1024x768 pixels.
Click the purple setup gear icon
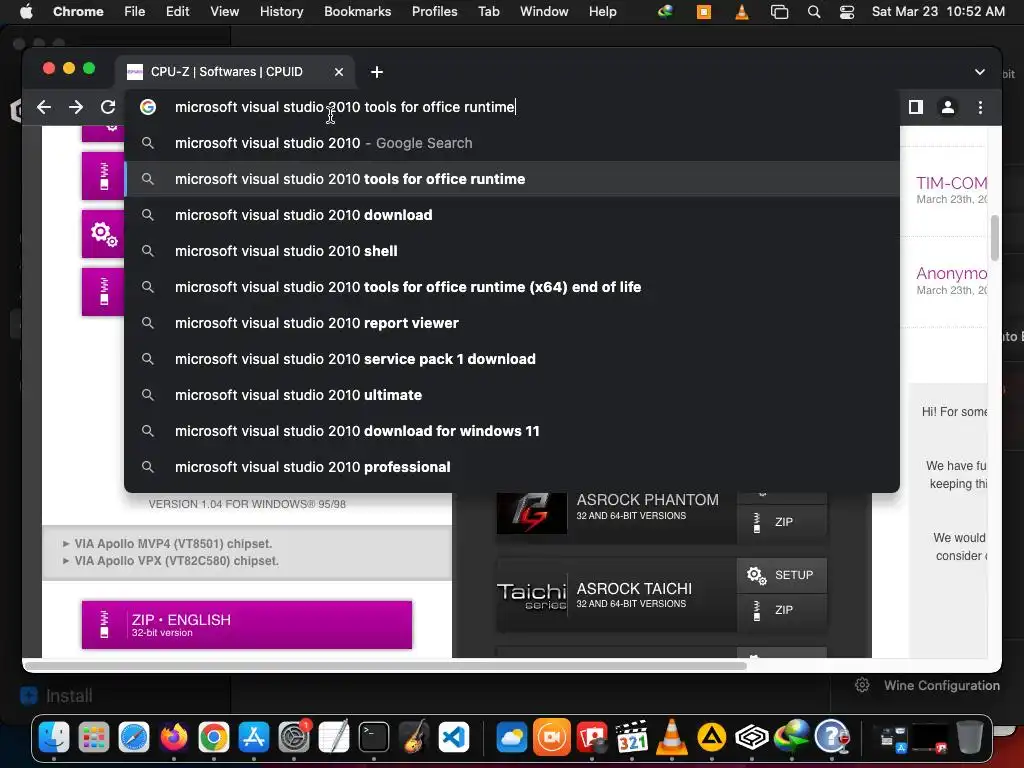pyautogui.click(x=103, y=233)
